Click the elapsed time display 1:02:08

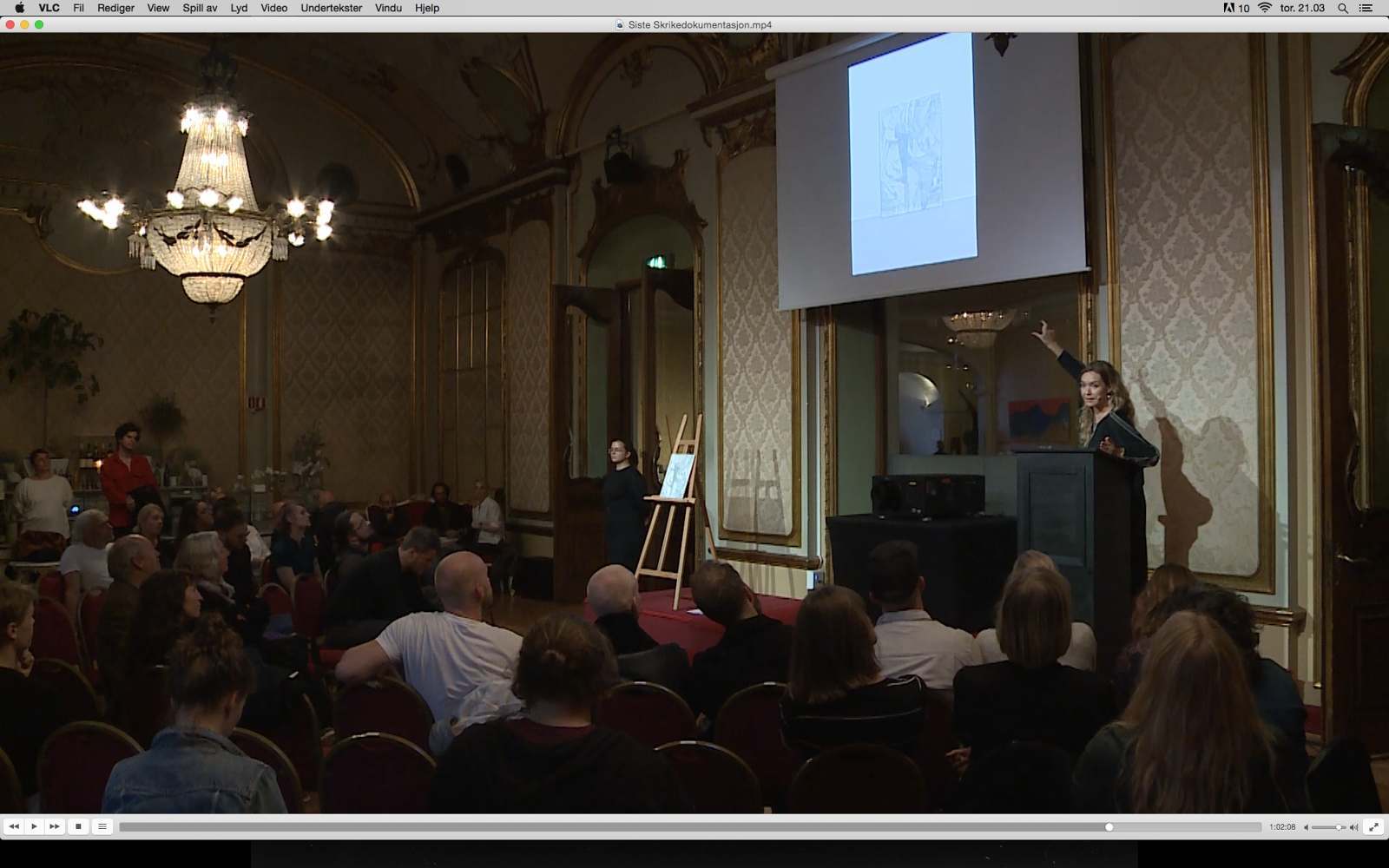point(1281,827)
